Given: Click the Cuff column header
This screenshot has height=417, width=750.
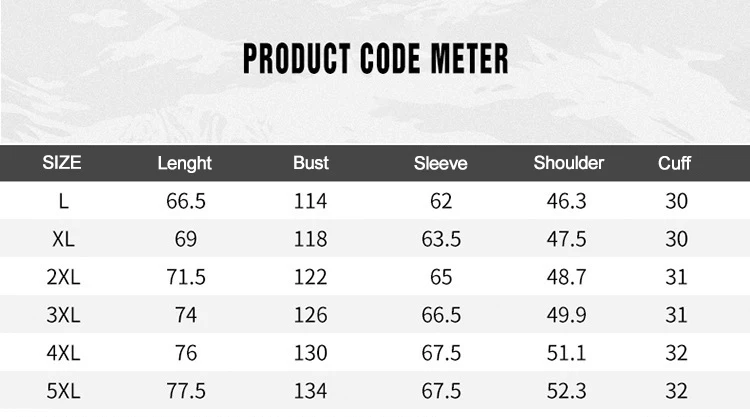Looking at the screenshot, I should click(x=674, y=163).
